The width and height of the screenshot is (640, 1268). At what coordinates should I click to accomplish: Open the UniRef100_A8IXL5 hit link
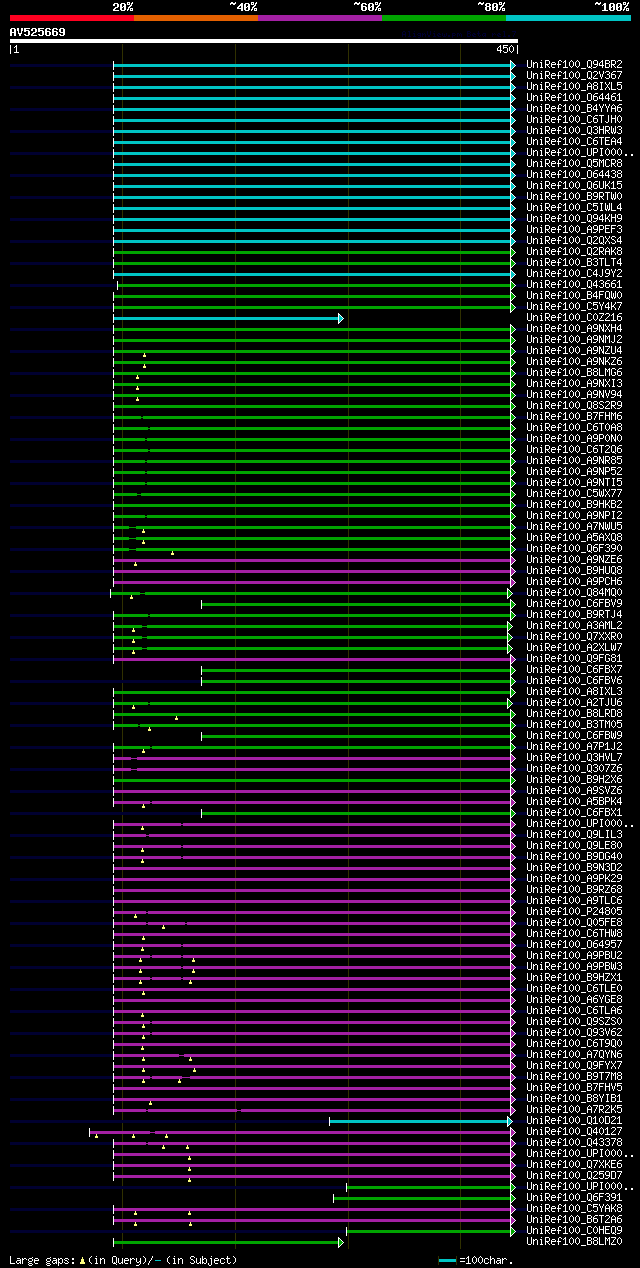click(574, 86)
